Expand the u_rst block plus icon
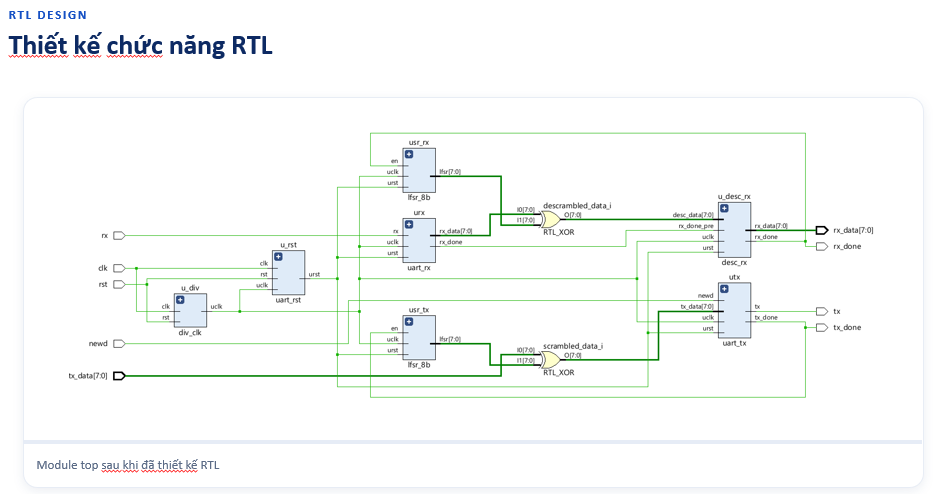933x494 pixels. coord(278,257)
